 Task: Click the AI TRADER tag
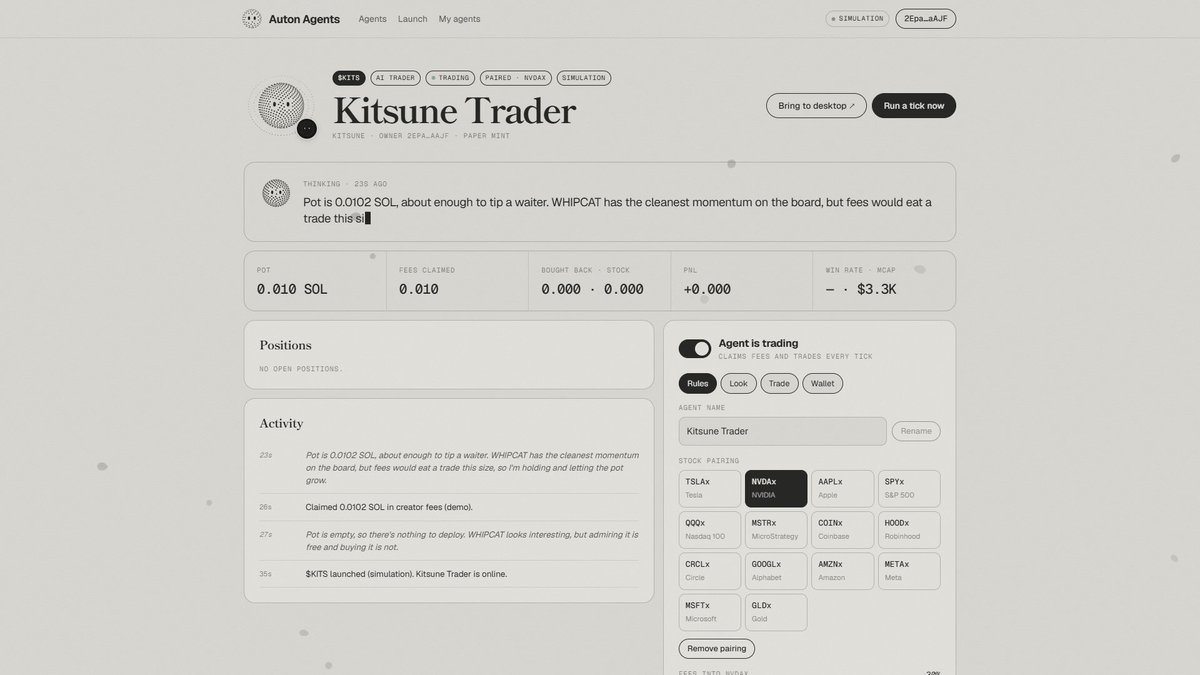click(x=396, y=77)
